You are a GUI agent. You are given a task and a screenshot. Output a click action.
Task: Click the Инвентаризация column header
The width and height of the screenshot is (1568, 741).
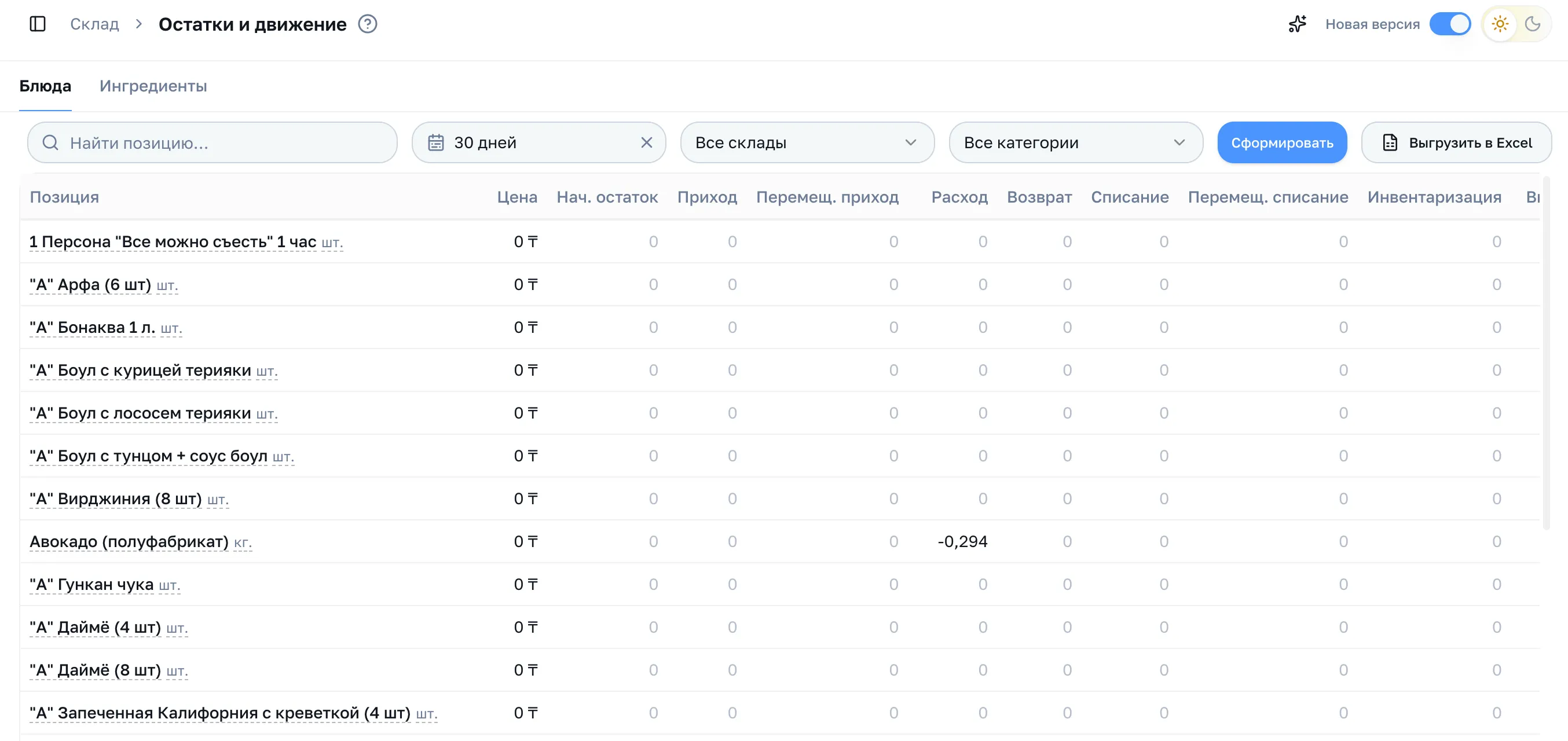tap(1434, 197)
